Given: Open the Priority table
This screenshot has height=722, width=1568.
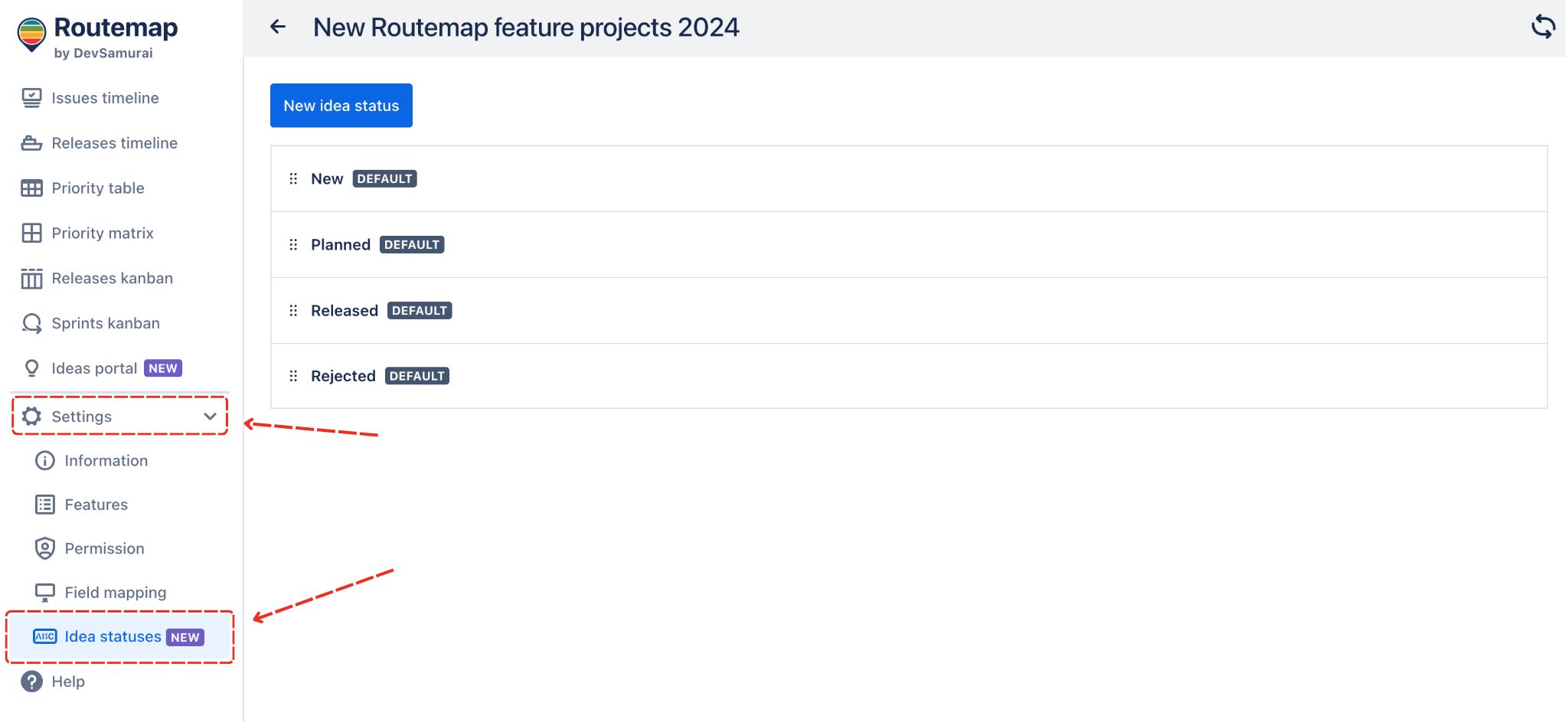Looking at the screenshot, I should [98, 188].
